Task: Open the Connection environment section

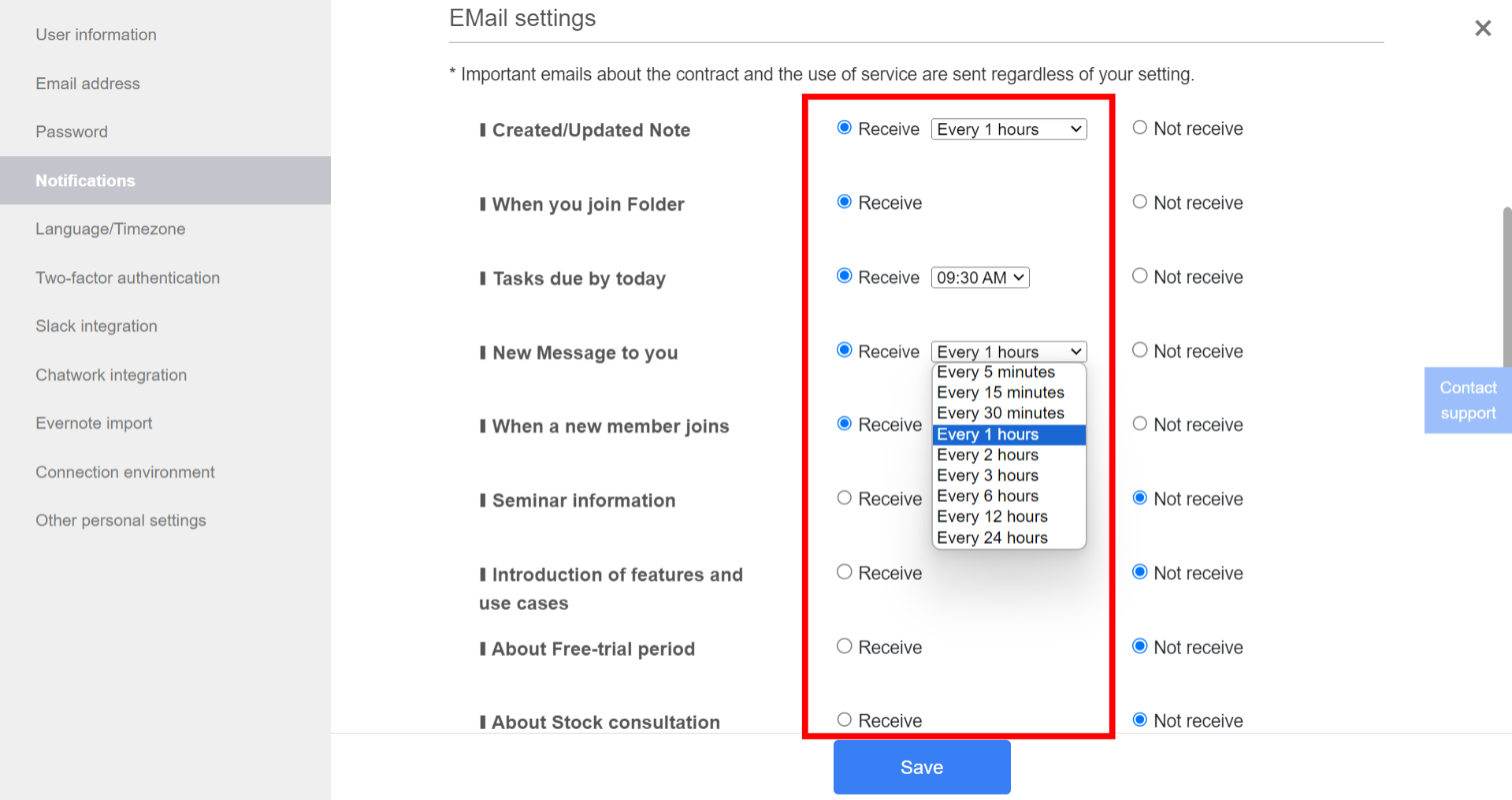Action: tap(124, 471)
